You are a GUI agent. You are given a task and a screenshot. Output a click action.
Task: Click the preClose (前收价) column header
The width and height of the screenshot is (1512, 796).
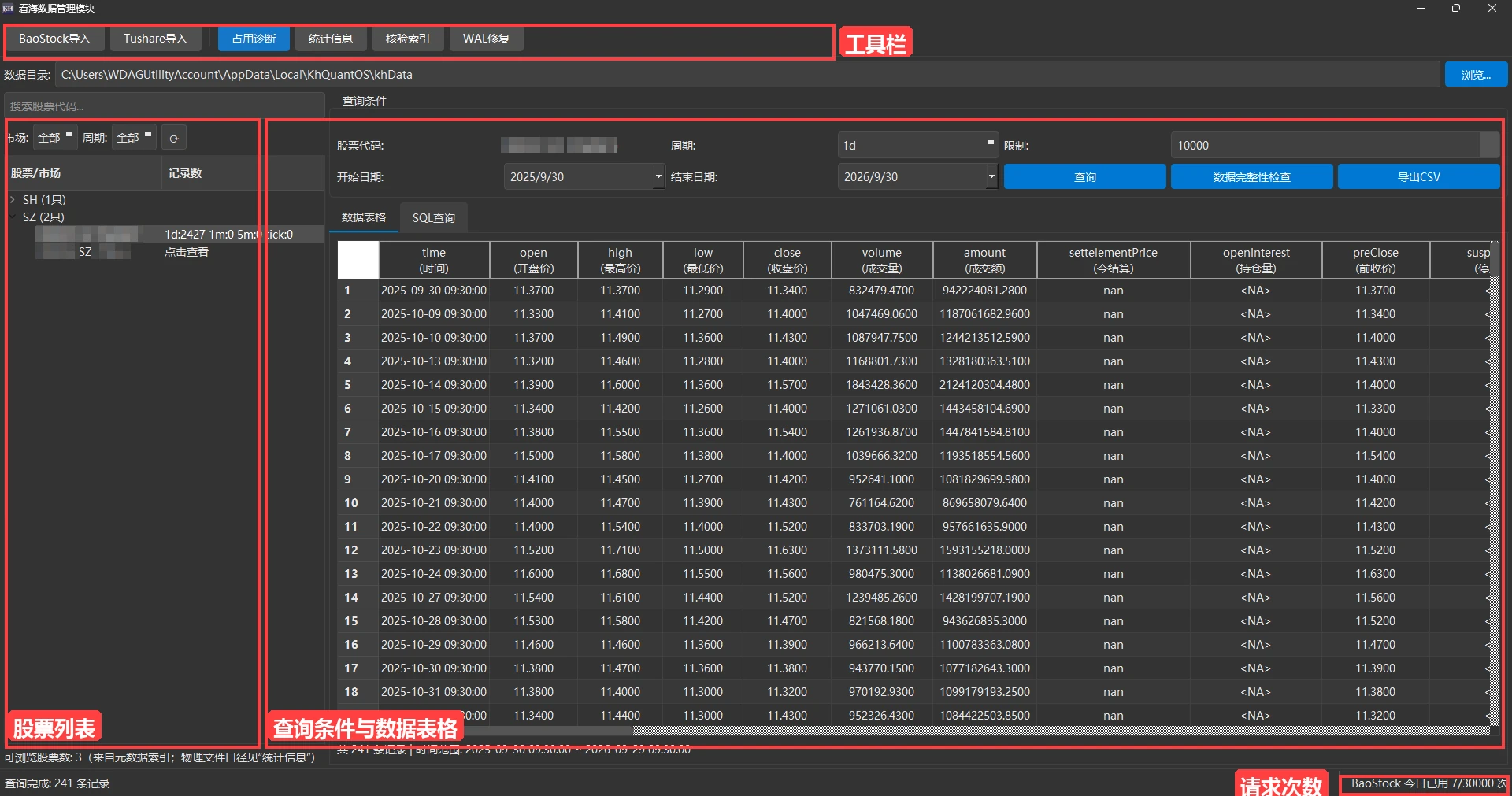click(1376, 261)
